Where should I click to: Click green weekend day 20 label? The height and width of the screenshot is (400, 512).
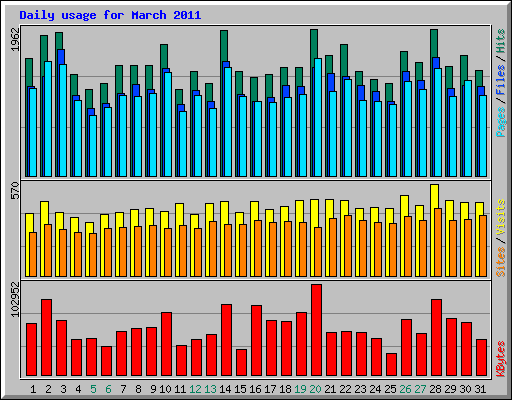[315, 389]
